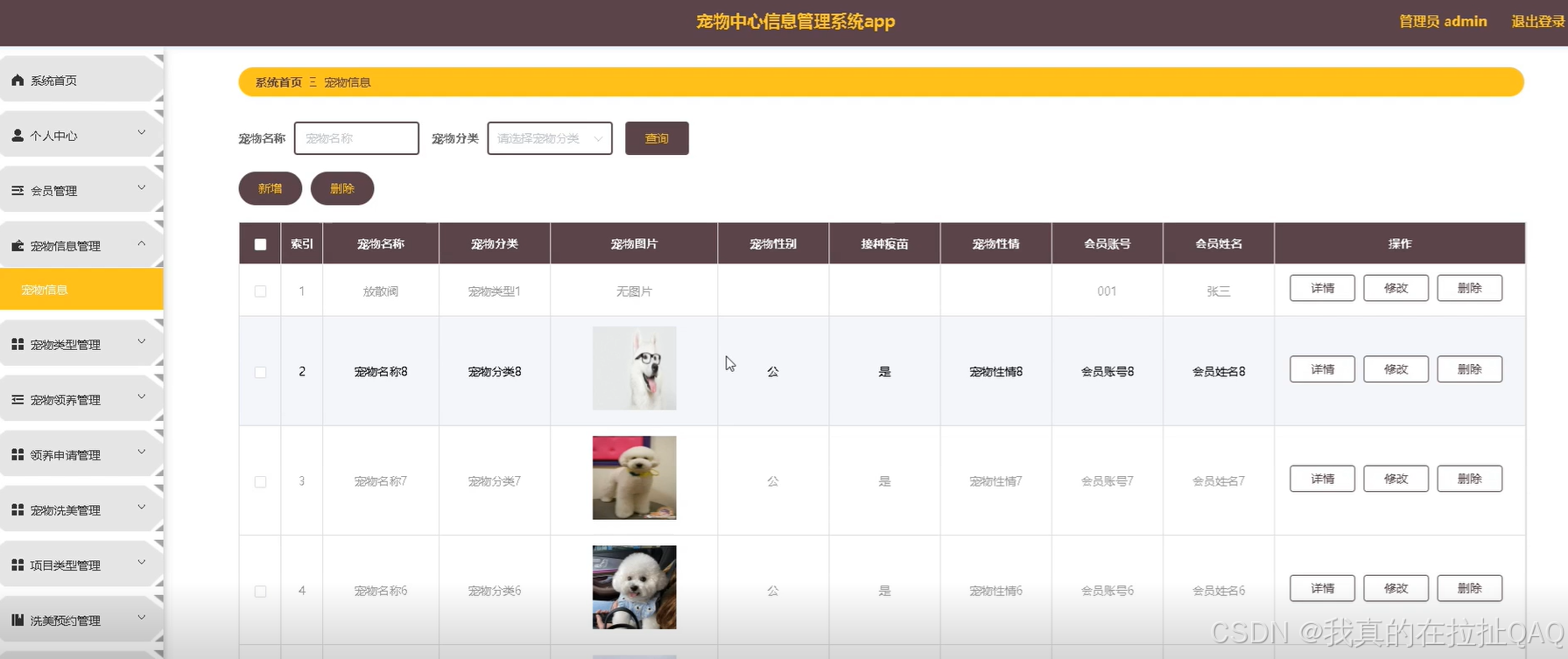Click the icon beside 宠物信息管理
The height and width of the screenshot is (659, 1568).
pyautogui.click(x=18, y=246)
